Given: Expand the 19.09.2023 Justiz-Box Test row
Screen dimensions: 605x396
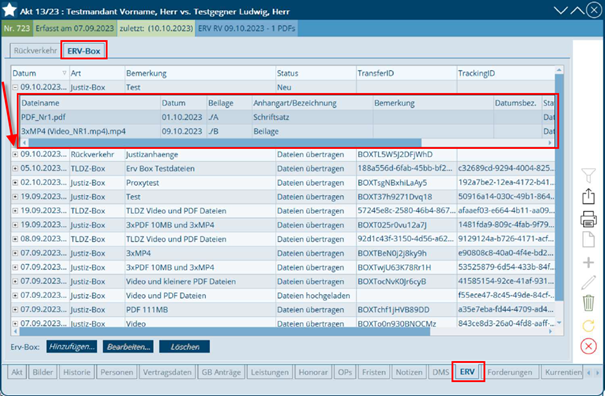Looking at the screenshot, I should (15, 196).
